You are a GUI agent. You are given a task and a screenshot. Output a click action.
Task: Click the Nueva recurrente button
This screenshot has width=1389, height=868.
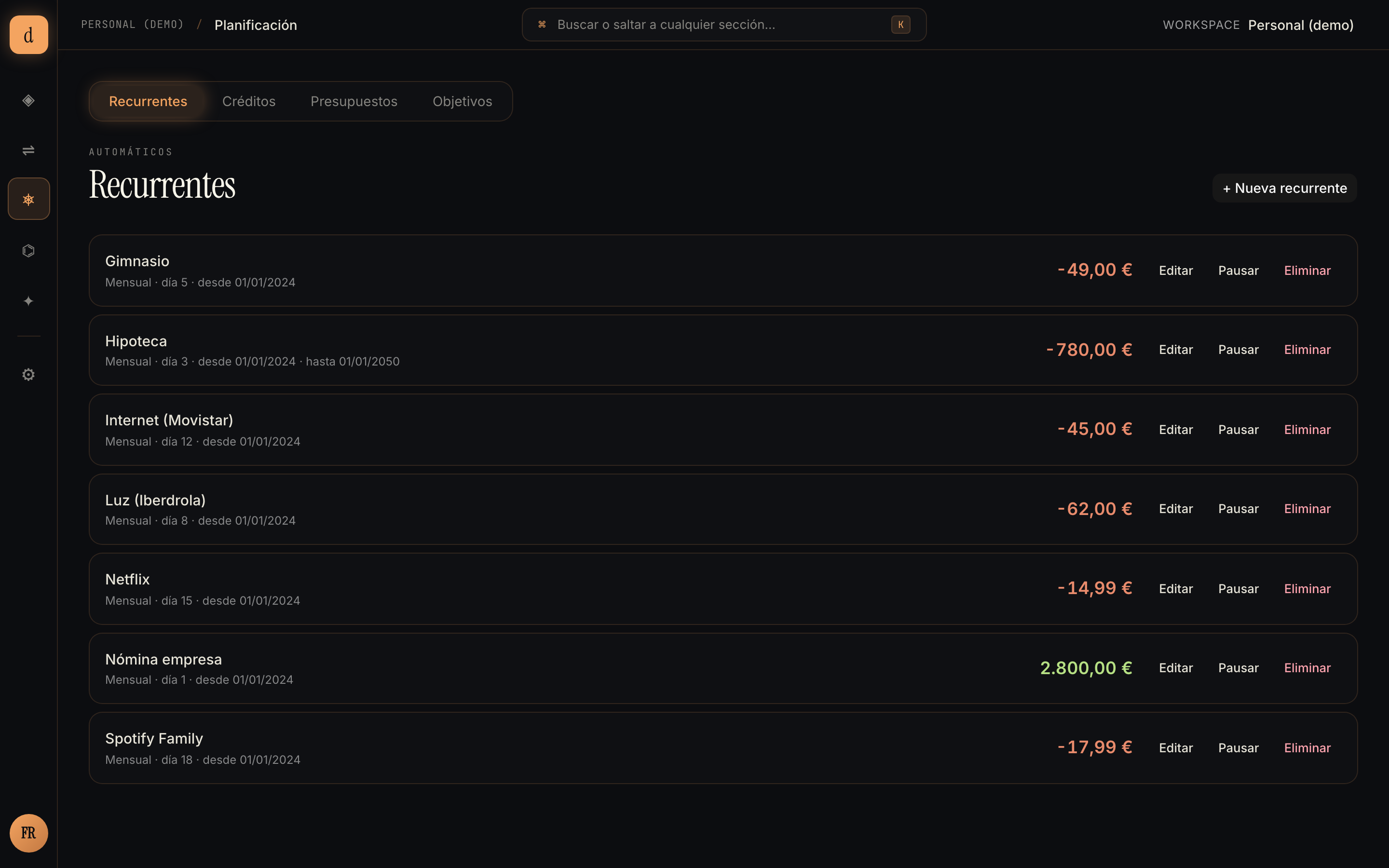pos(1284,188)
